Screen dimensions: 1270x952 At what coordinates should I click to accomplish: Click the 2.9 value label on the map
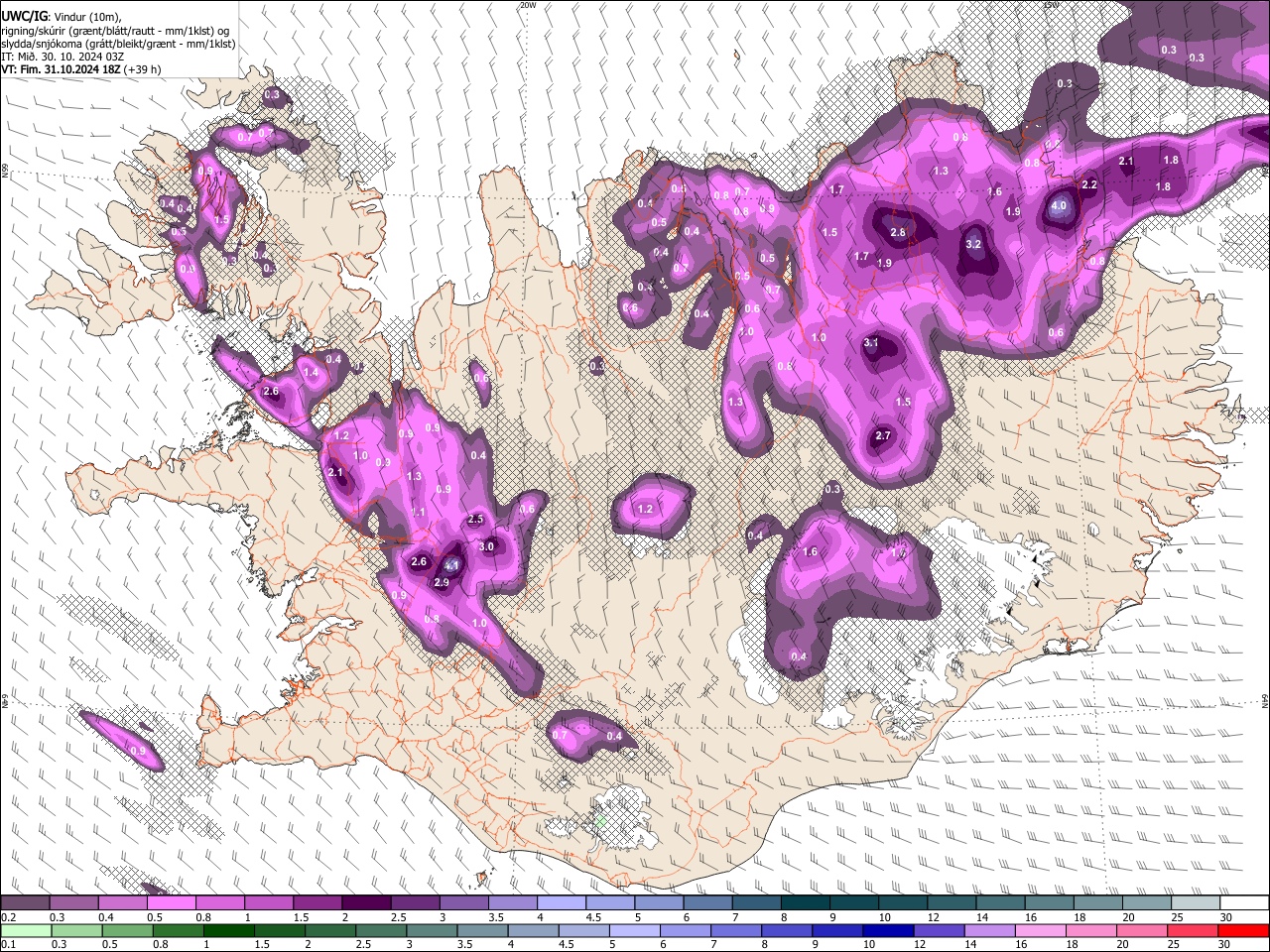click(x=442, y=583)
